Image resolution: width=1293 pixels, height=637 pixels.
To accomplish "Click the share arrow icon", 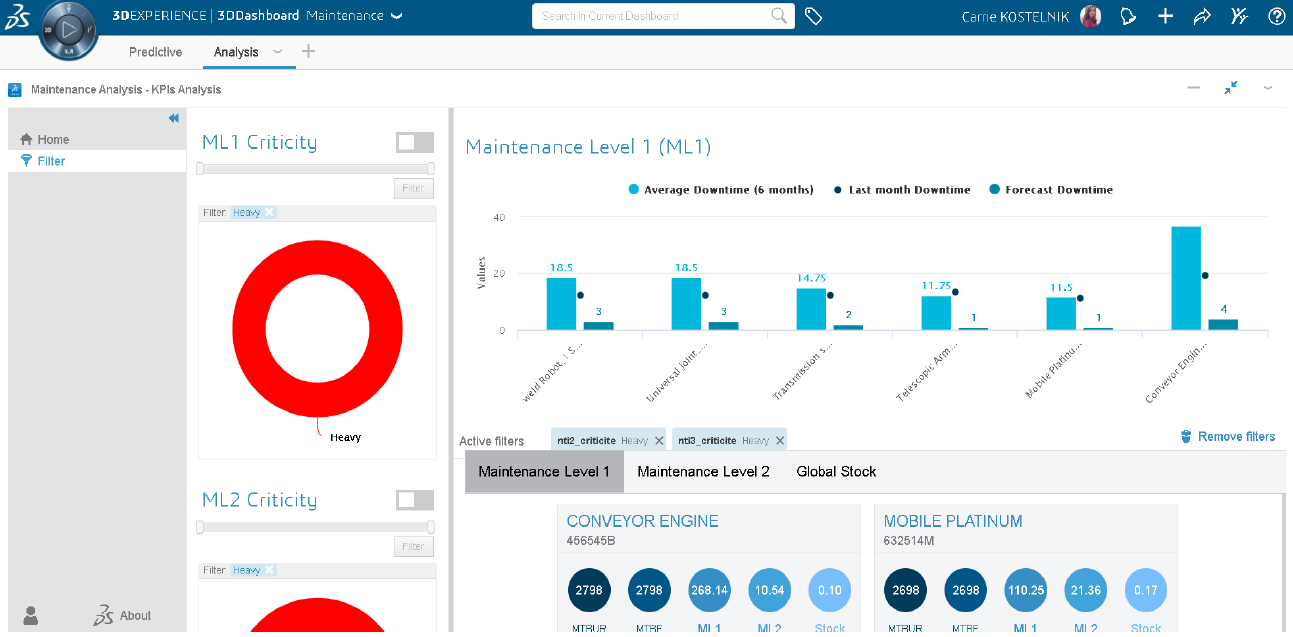I will point(1202,16).
